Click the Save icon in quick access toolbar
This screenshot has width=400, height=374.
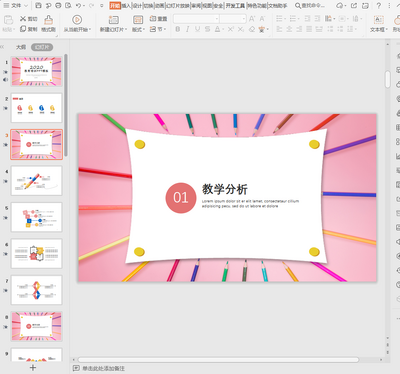(38, 6)
